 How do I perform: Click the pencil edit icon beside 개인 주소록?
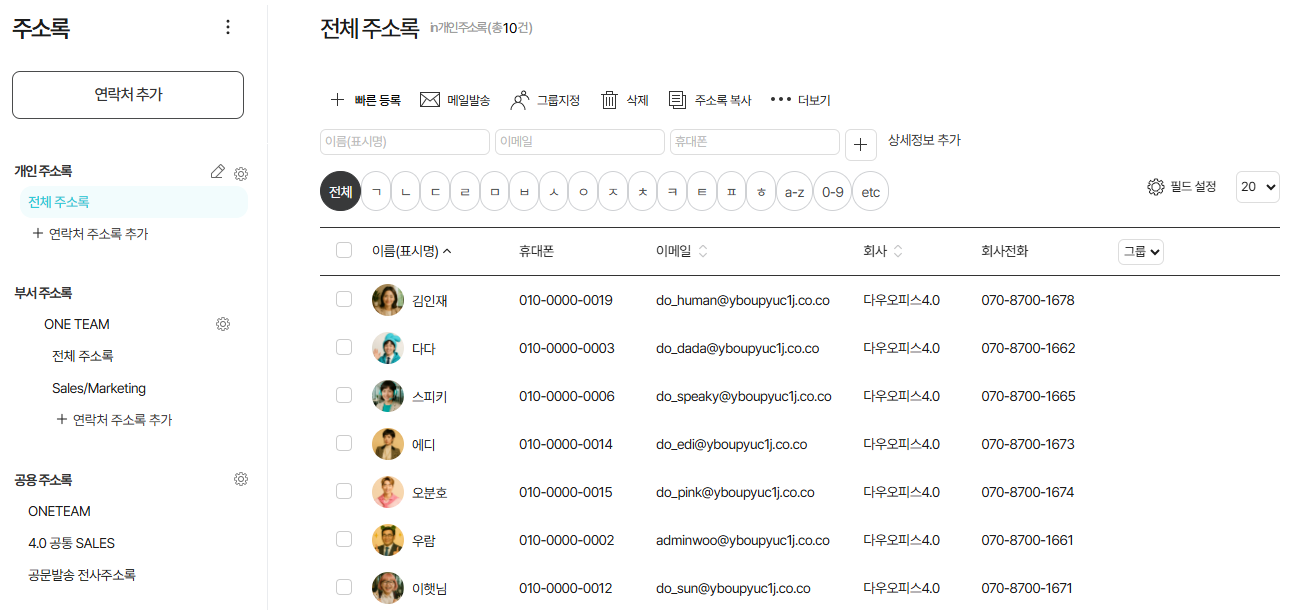point(218,172)
